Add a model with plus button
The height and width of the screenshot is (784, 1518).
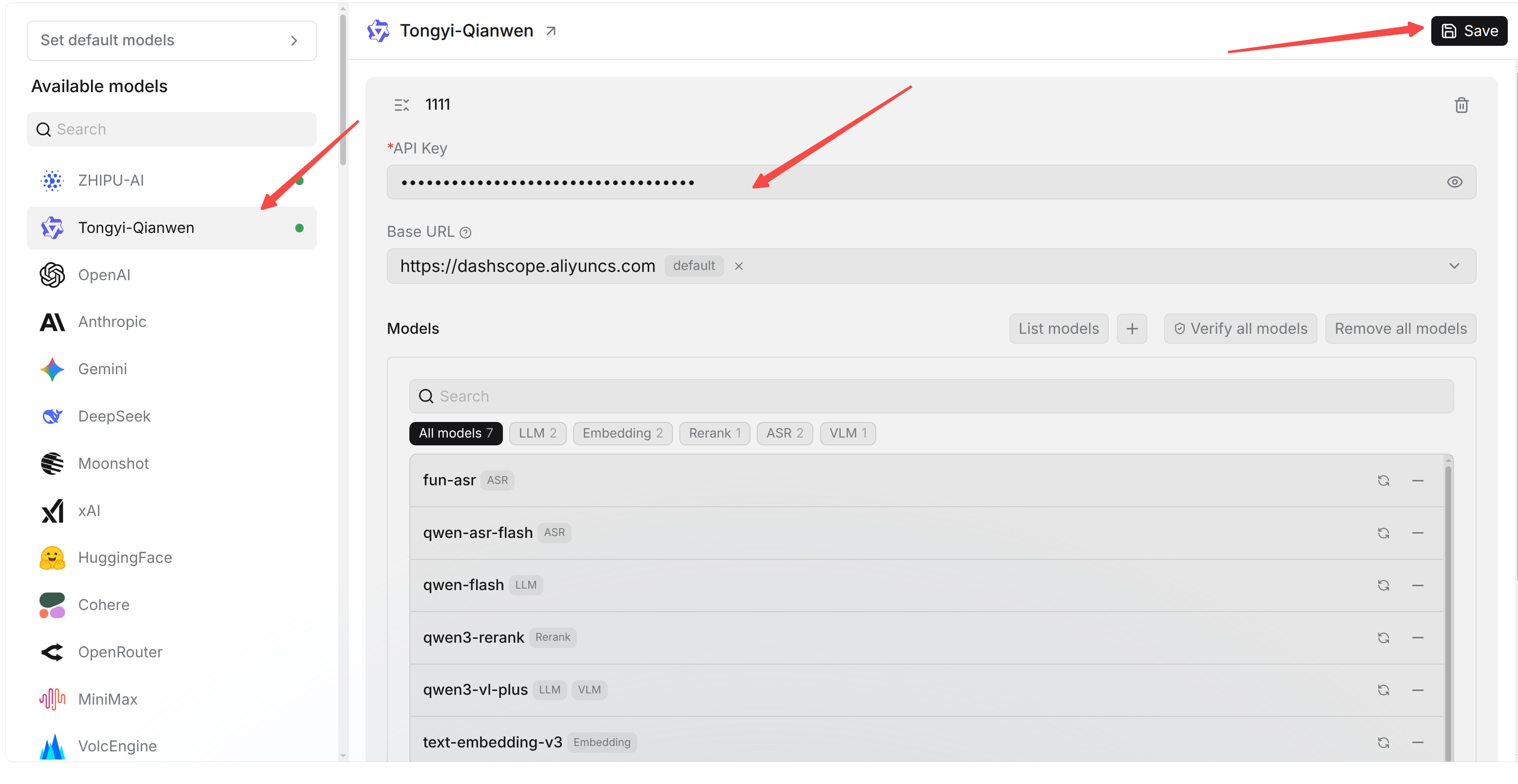click(x=1132, y=329)
